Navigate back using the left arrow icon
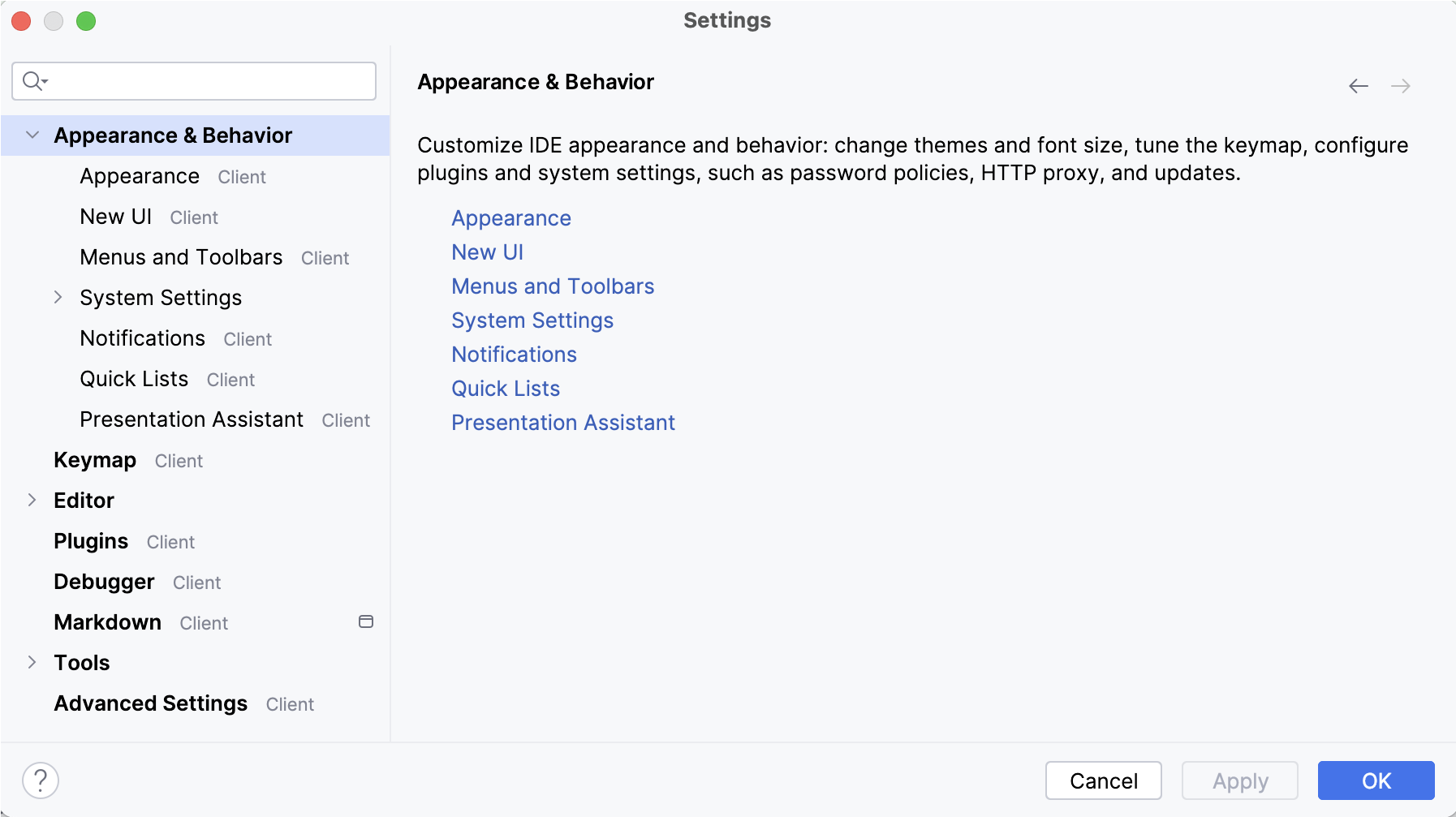 coord(1359,85)
